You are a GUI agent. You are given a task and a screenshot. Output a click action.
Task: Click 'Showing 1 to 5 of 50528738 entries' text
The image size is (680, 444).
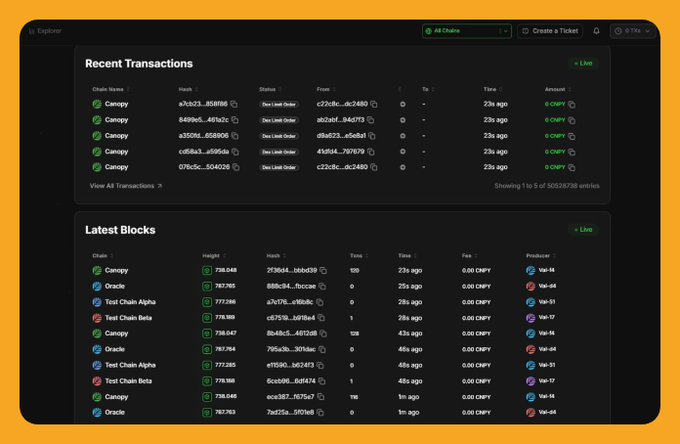(547, 186)
